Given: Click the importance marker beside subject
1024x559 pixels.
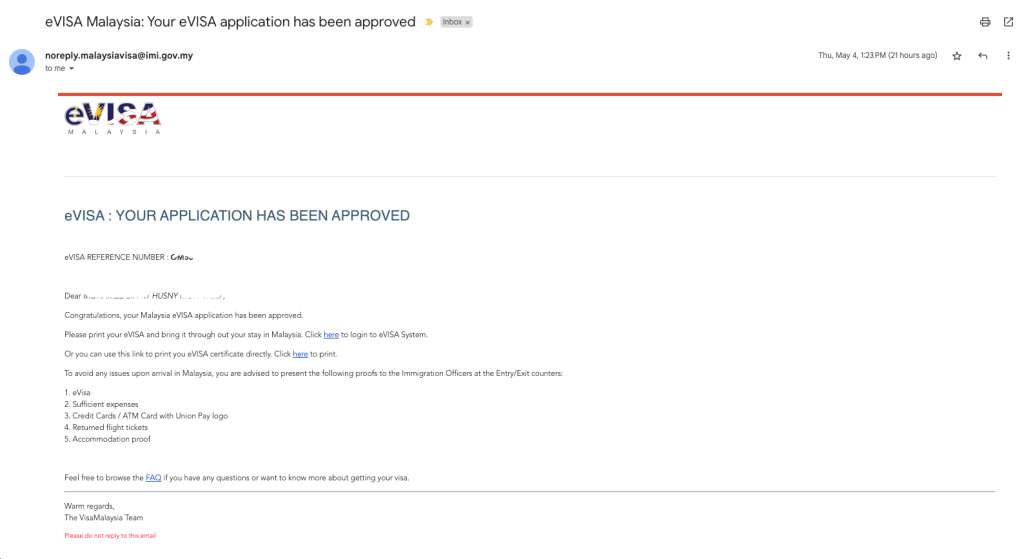Looking at the screenshot, I should click(429, 22).
